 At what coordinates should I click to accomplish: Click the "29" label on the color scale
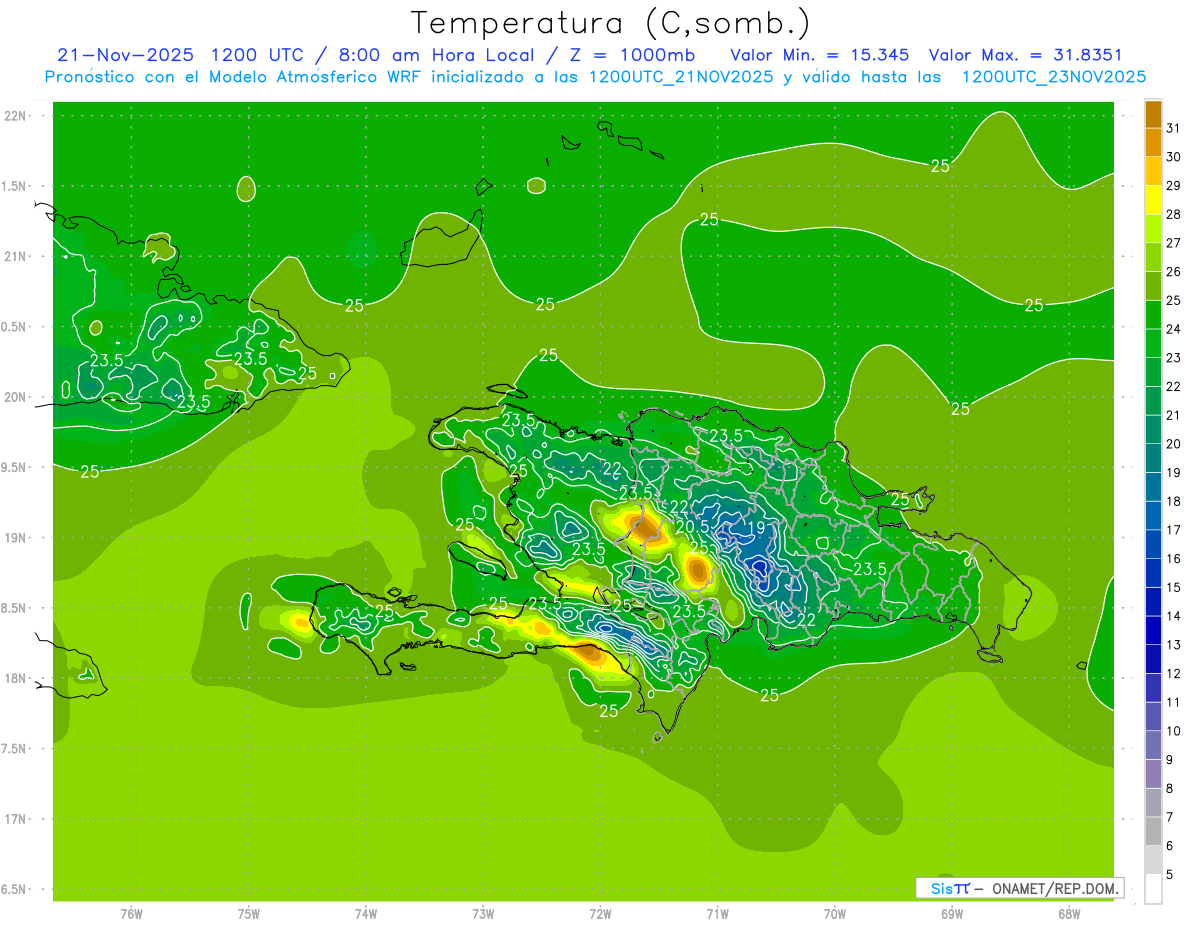(x=1173, y=185)
